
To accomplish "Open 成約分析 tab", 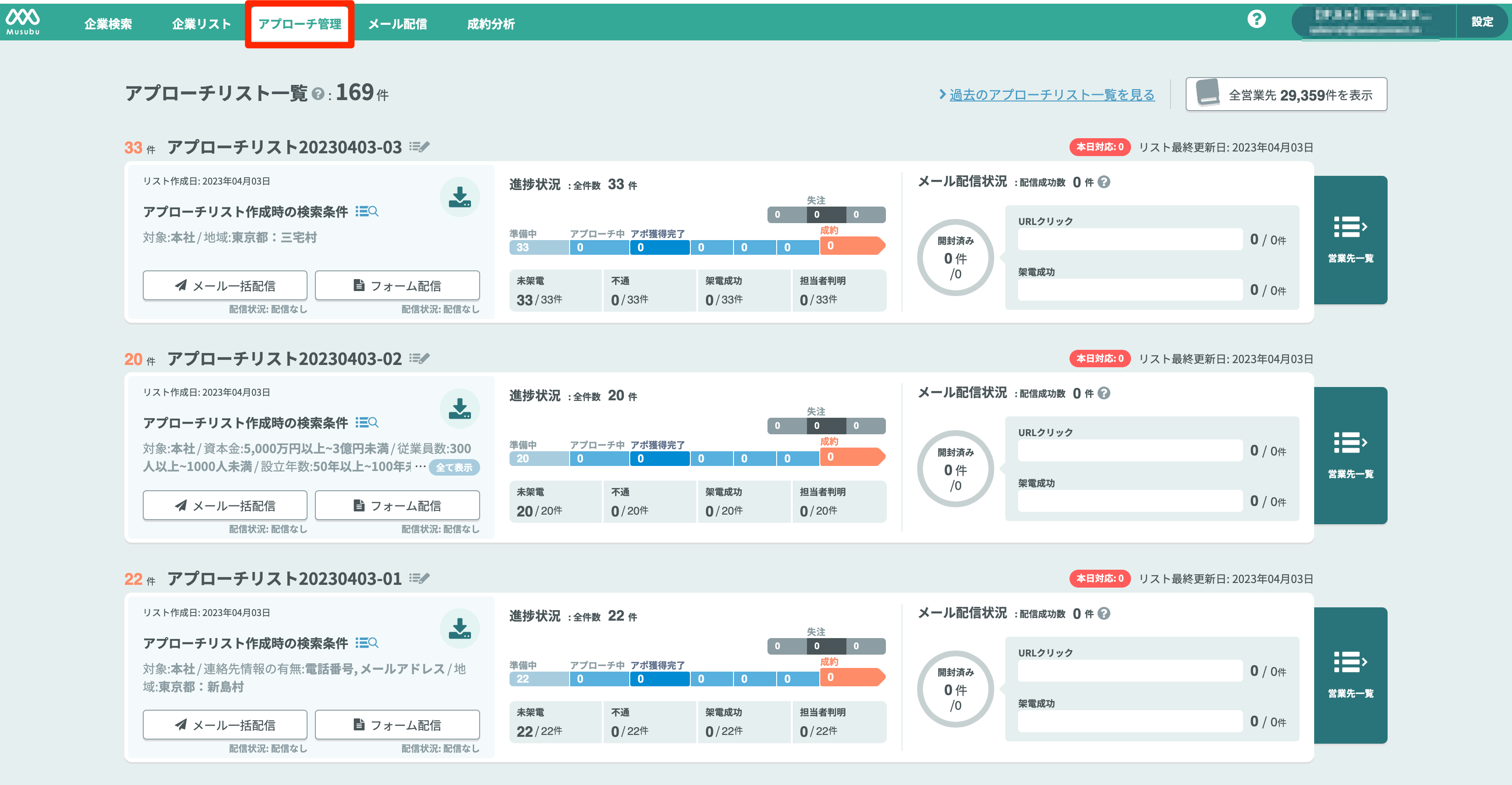I will click(x=491, y=24).
